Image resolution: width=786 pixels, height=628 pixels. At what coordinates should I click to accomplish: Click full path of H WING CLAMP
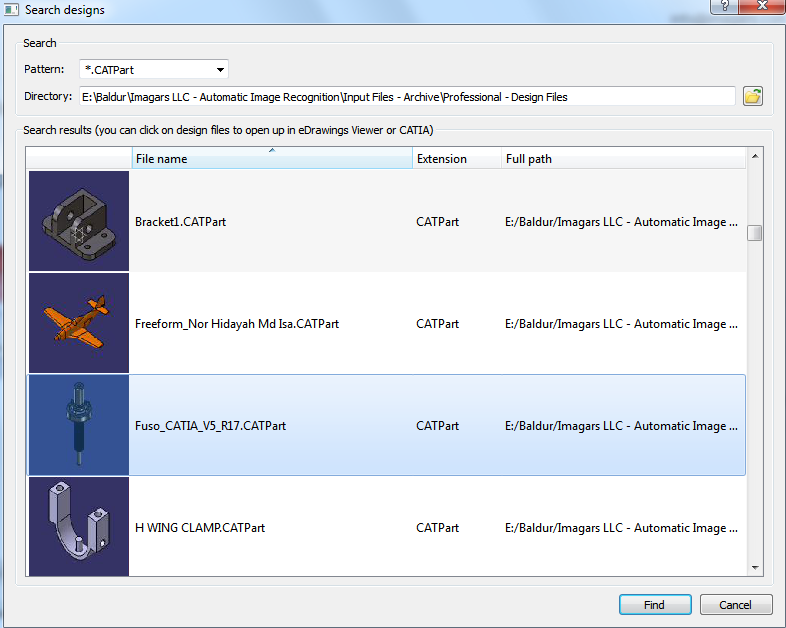coord(621,527)
